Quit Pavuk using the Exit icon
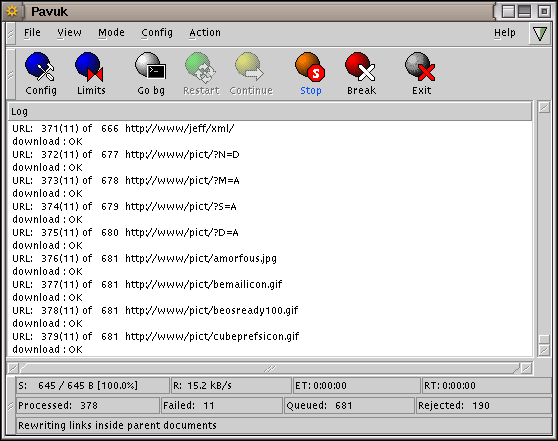Screen dimensions: 558x441 pos(421,74)
